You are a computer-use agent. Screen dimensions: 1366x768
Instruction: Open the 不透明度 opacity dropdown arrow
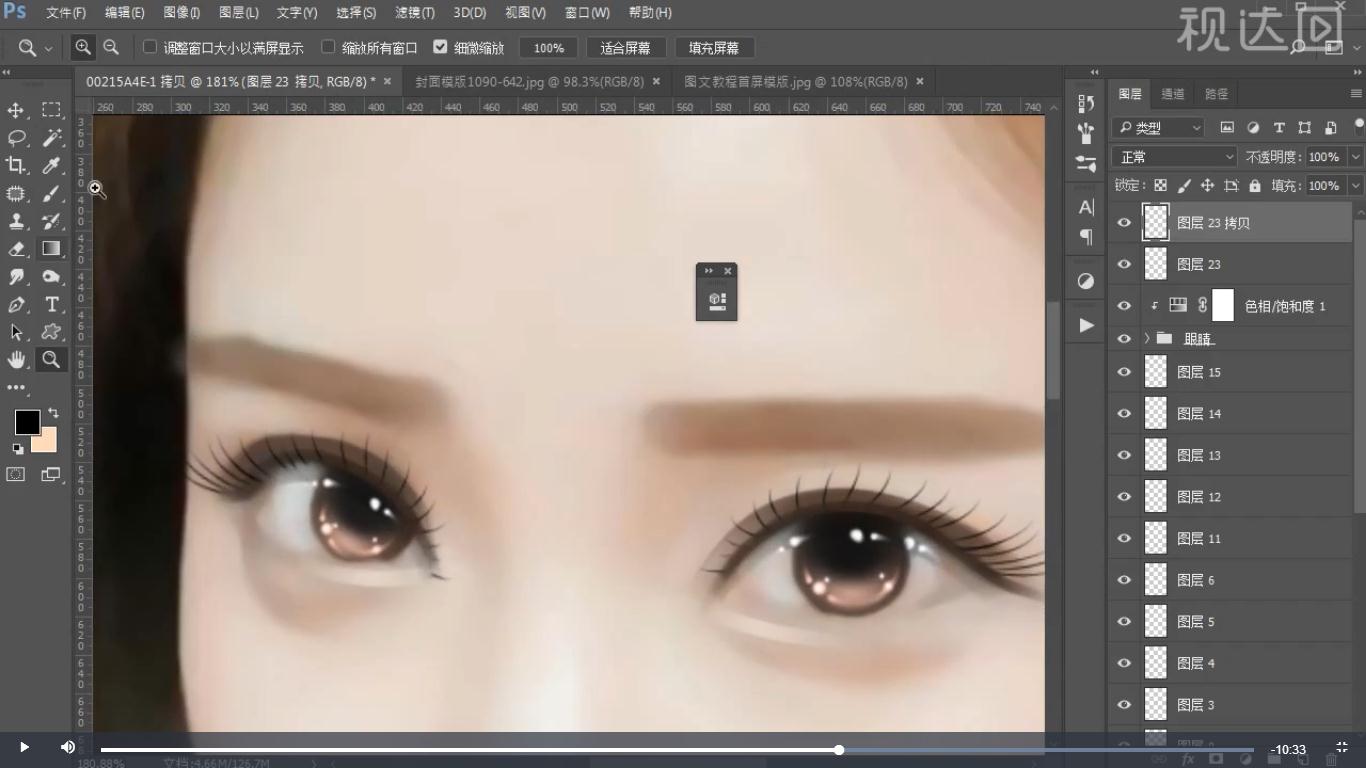tap(1356, 157)
